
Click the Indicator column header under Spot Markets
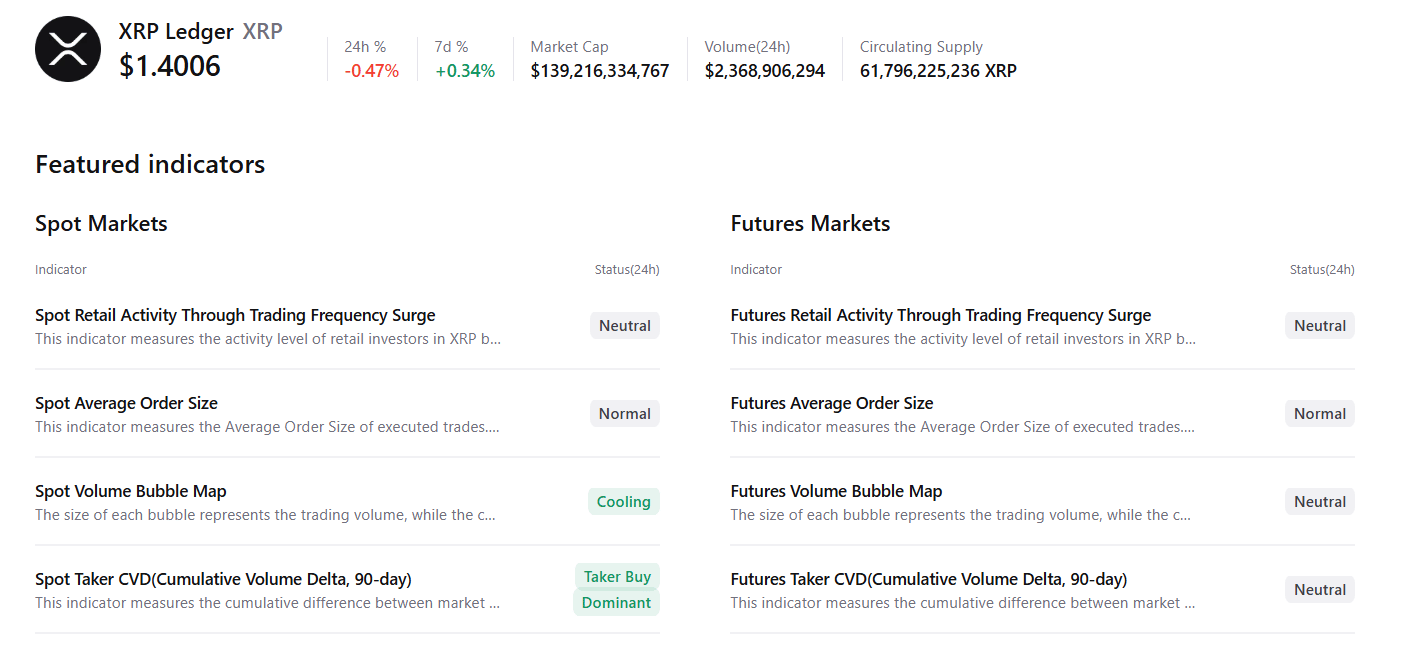coord(61,270)
